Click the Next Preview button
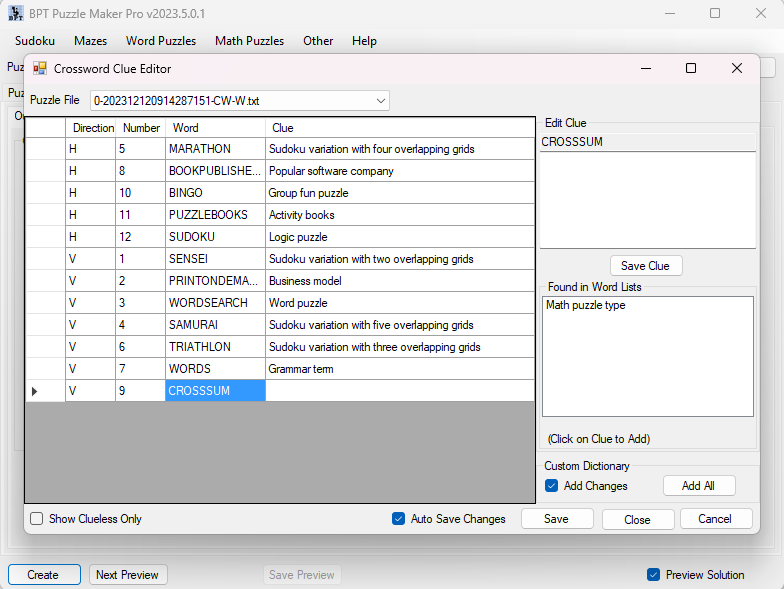The image size is (784, 589). click(128, 575)
